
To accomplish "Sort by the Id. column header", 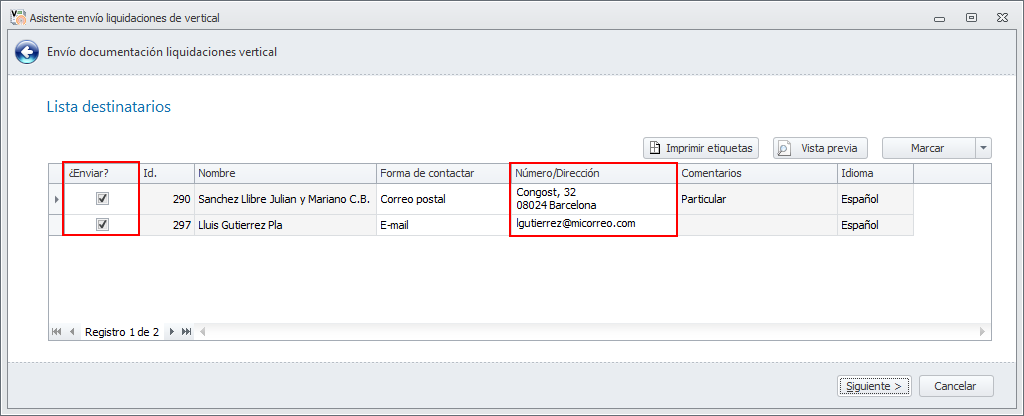I will (x=167, y=174).
